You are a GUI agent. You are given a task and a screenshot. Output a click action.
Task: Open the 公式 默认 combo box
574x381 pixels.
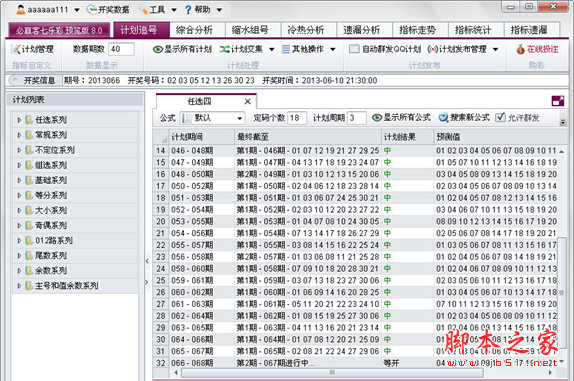click(x=213, y=118)
